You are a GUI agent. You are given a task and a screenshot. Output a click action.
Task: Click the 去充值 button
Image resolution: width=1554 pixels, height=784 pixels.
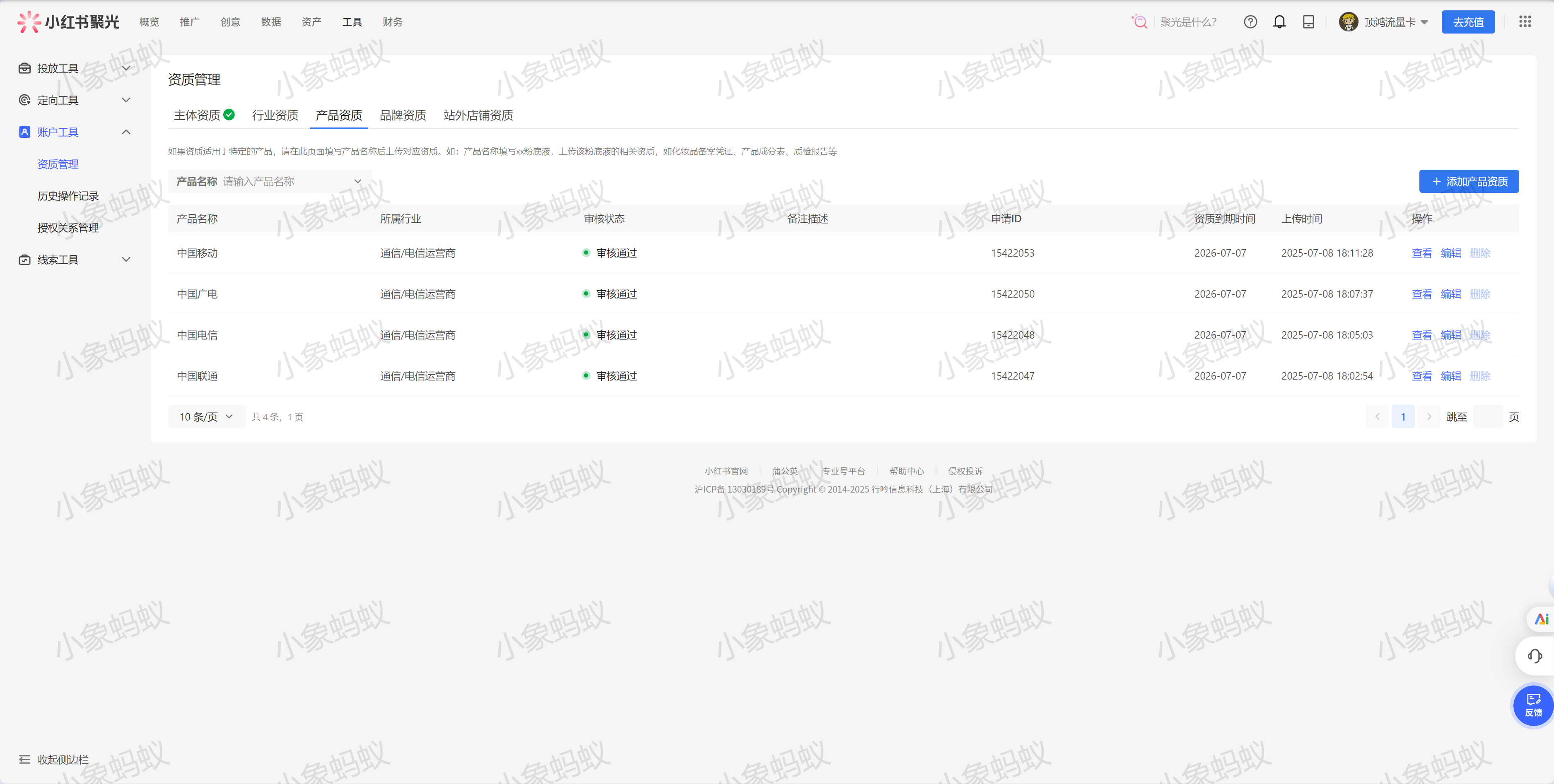coord(1468,22)
